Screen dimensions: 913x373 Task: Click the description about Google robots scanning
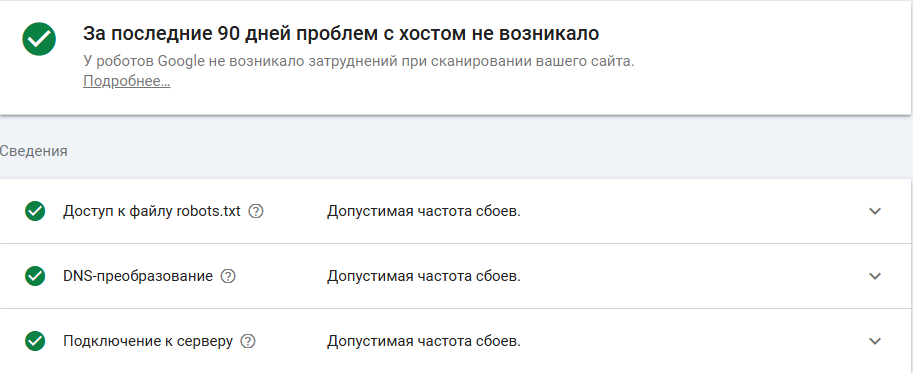tap(359, 62)
